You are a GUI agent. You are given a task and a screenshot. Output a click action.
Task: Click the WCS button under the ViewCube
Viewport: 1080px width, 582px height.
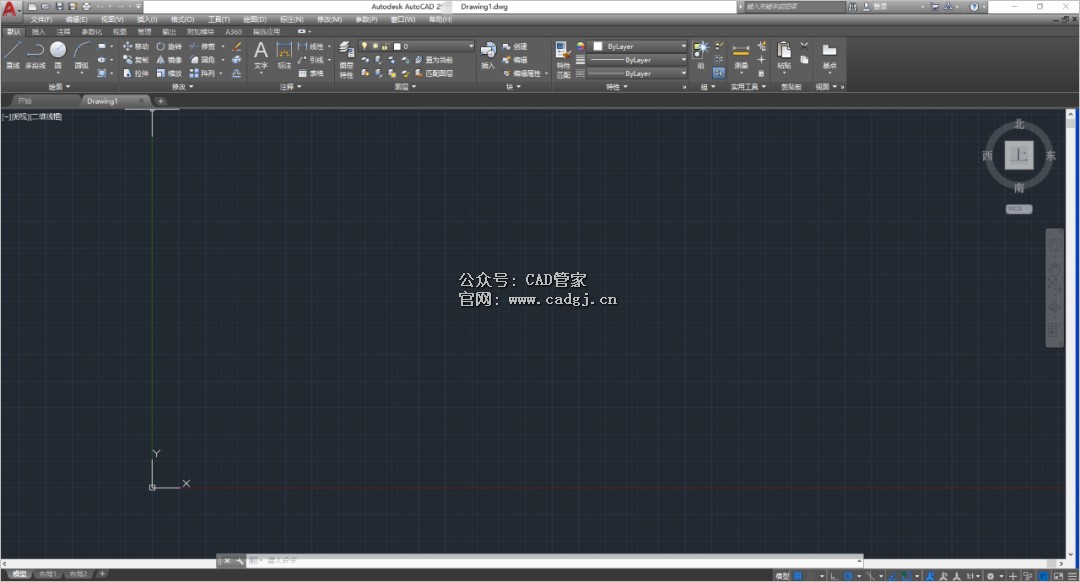tap(1019, 209)
